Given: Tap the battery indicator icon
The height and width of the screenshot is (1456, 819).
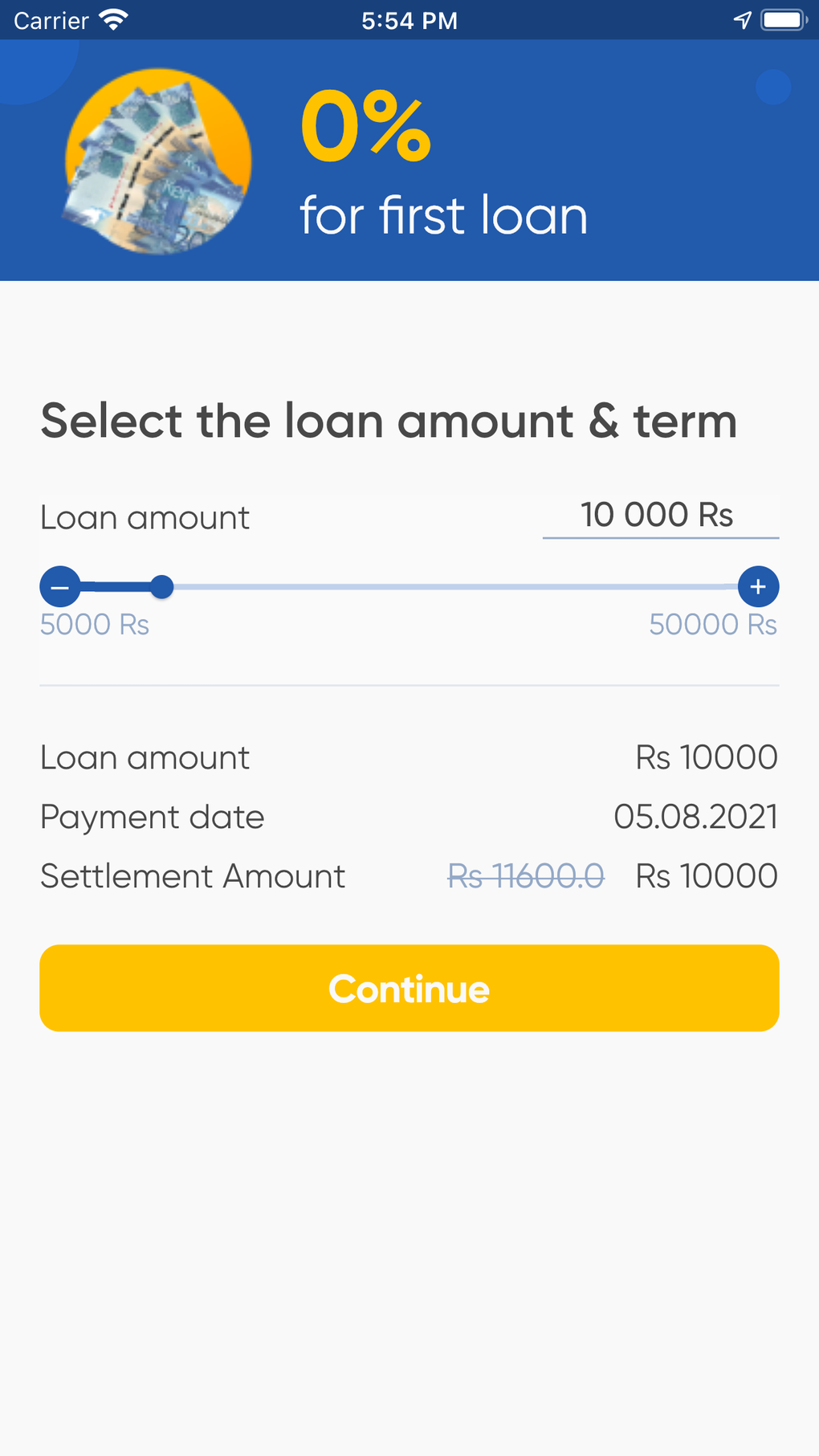Looking at the screenshot, I should pos(783,20).
